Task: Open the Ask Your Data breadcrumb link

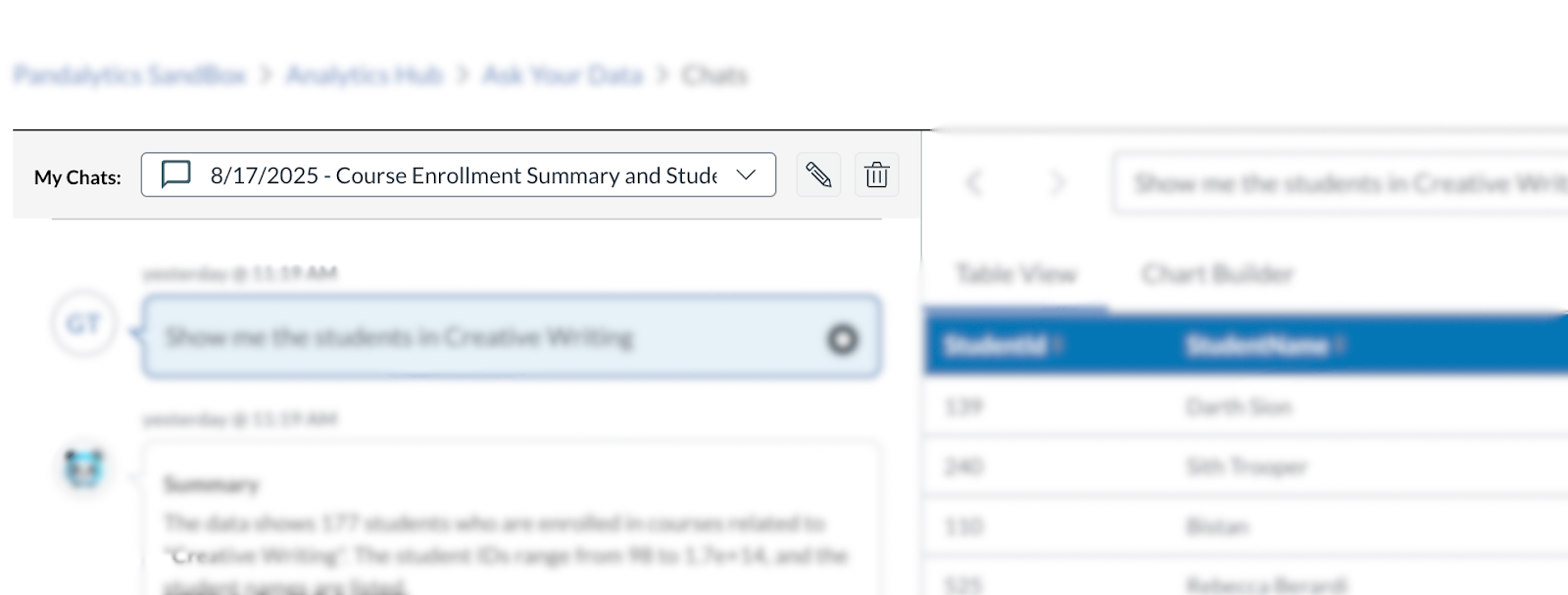Action: (x=562, y=74)
